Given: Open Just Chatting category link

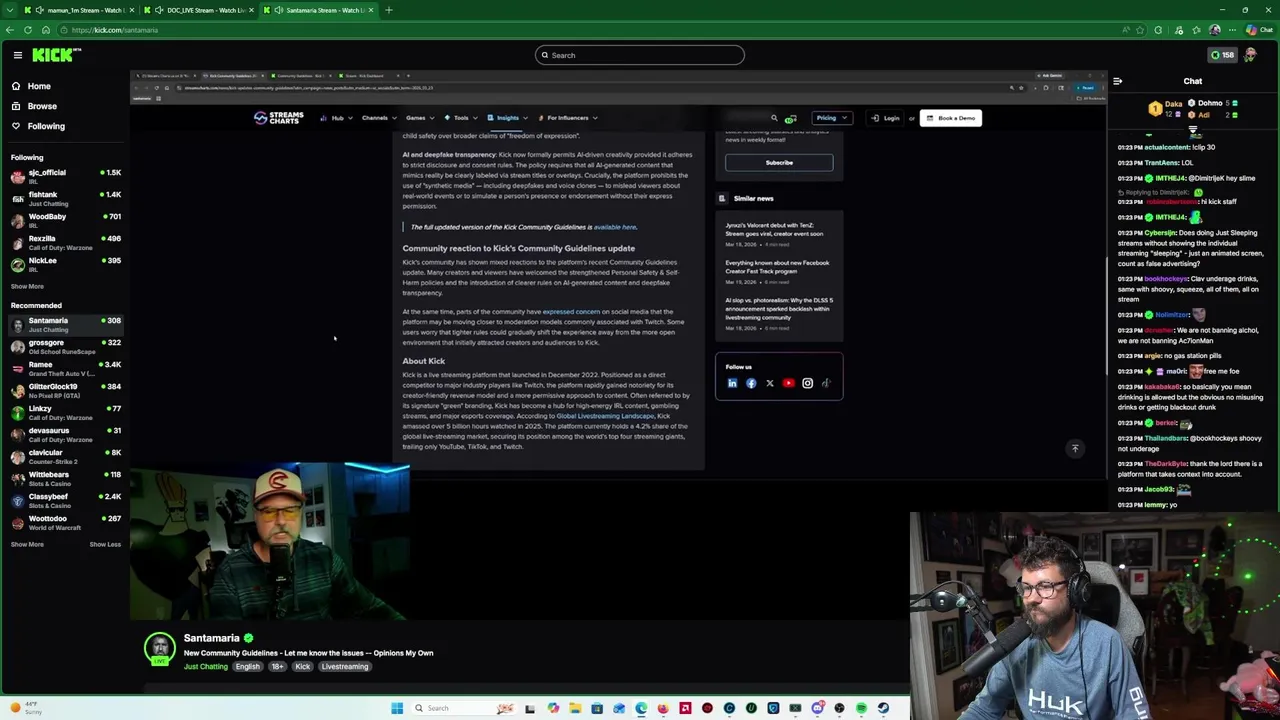Looking at the screenshot, I should pos(206,666).
